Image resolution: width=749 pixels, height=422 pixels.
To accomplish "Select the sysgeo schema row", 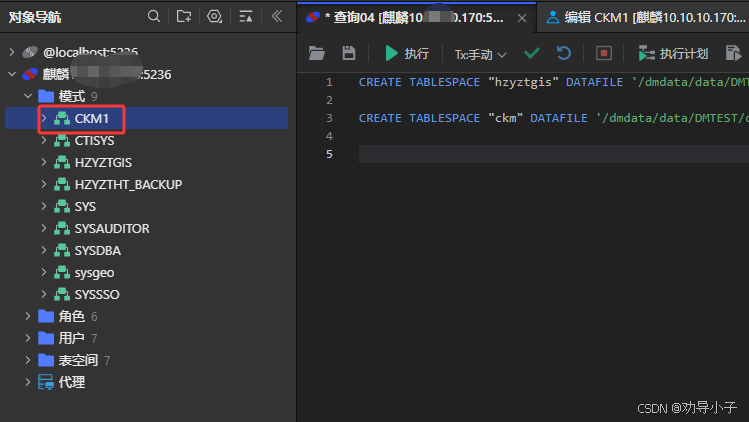I will click(146, 272).
